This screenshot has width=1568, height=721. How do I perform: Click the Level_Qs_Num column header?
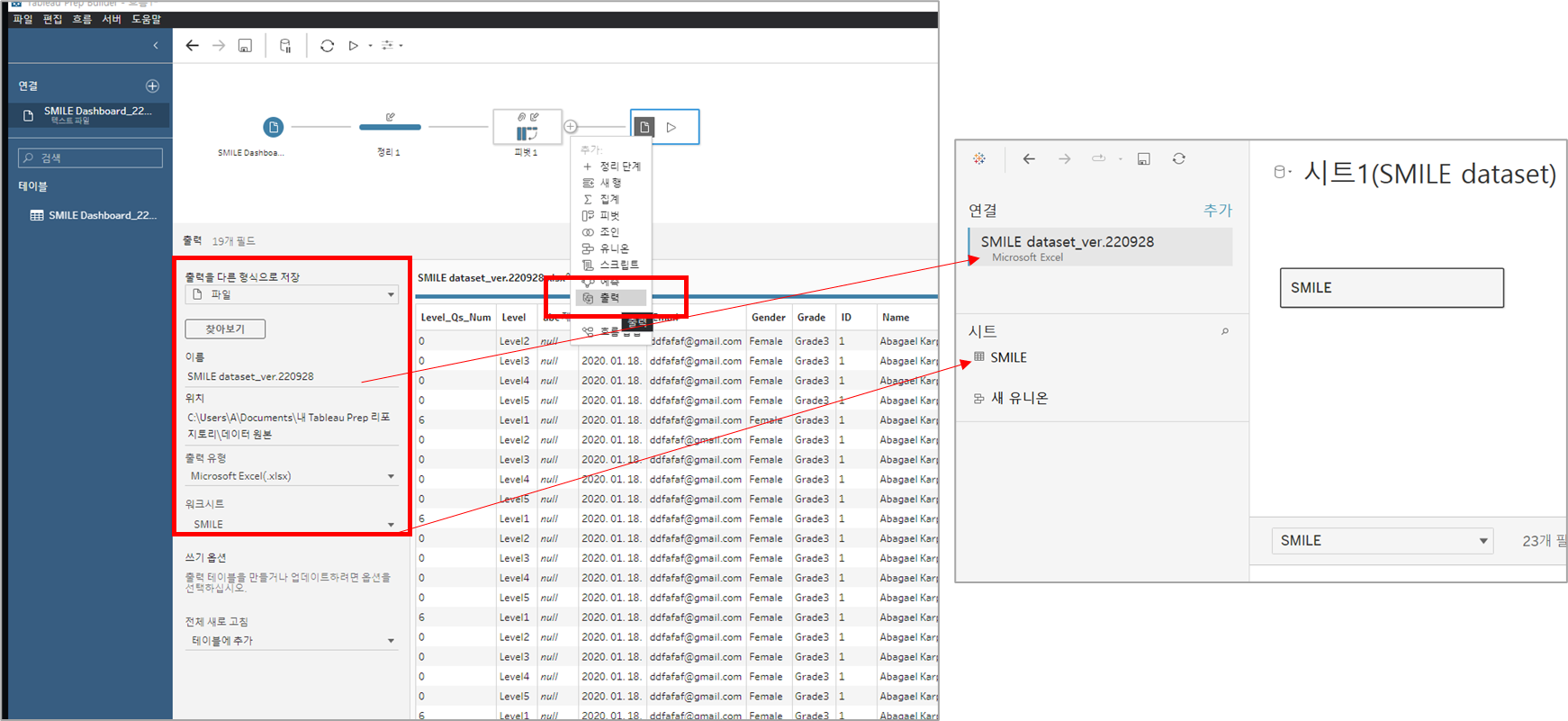455,318
